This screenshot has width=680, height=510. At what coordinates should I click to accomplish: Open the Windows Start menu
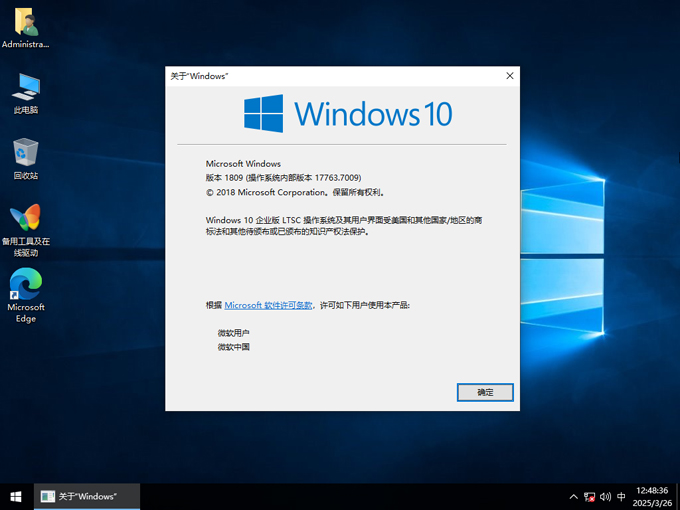(x=16, y=497)
